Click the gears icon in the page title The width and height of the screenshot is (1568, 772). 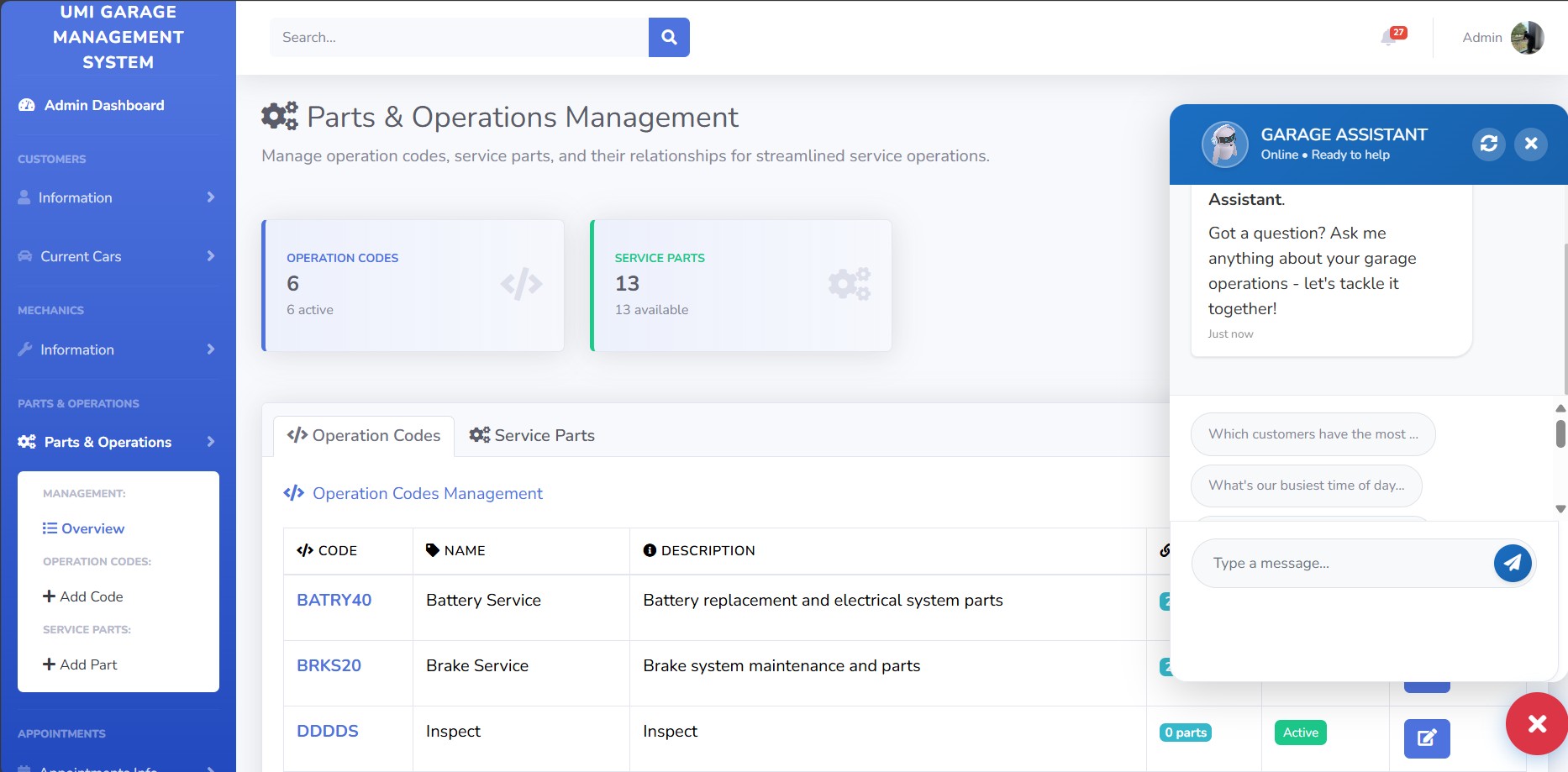point(280,116)
